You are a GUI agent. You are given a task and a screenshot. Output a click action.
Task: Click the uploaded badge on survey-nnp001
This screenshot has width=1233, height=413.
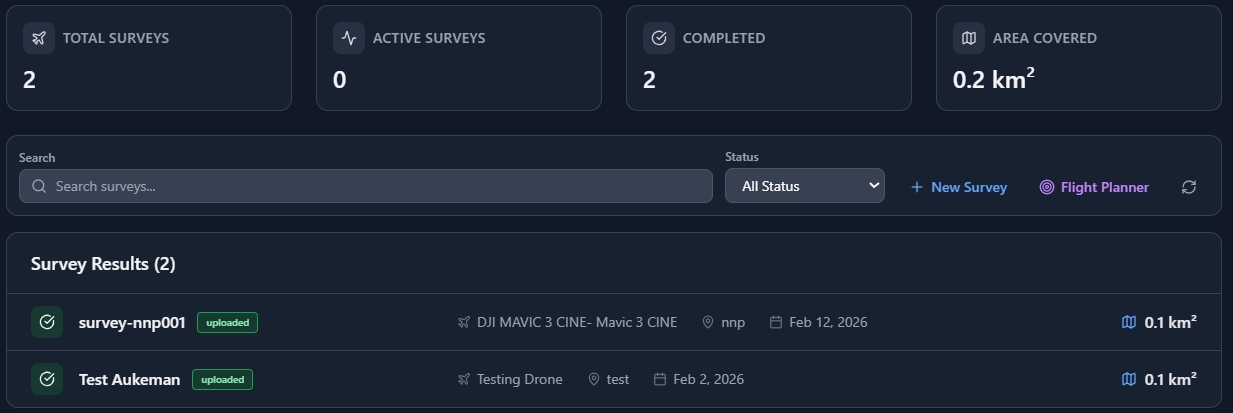coord(227,322)
